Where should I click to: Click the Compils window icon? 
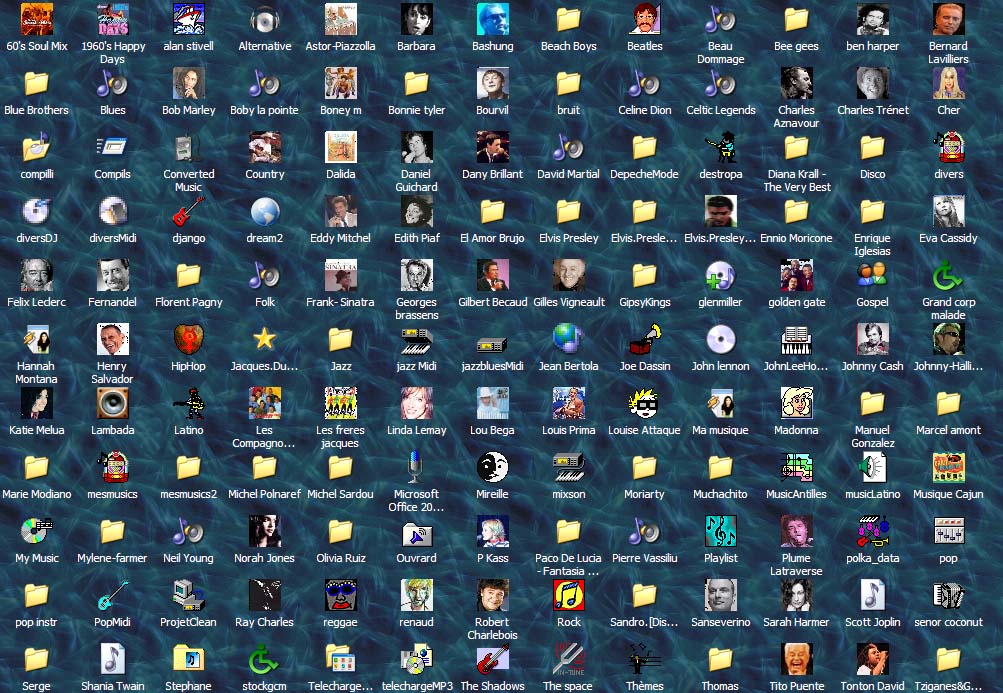(x=113, y=147)
